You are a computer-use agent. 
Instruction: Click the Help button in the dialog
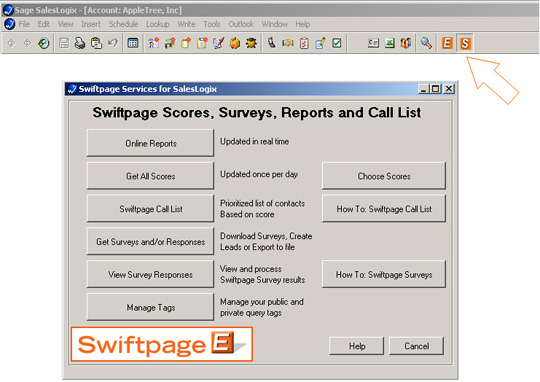pyautogui.click(x=356, y=346)
